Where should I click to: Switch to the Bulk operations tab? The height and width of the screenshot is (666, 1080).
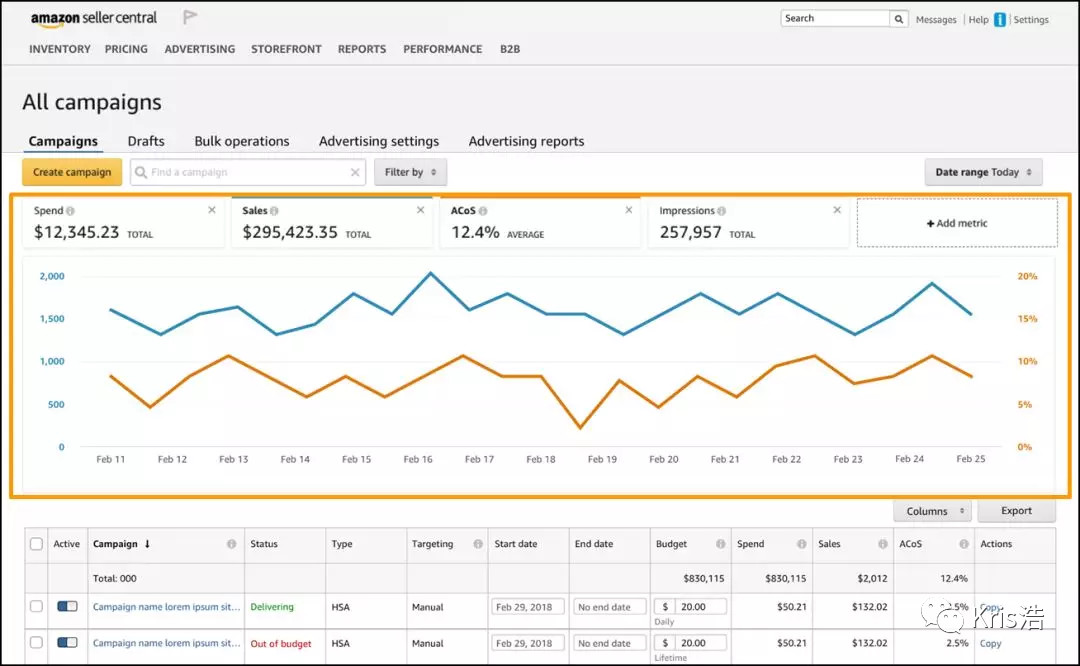click(242, 141)
